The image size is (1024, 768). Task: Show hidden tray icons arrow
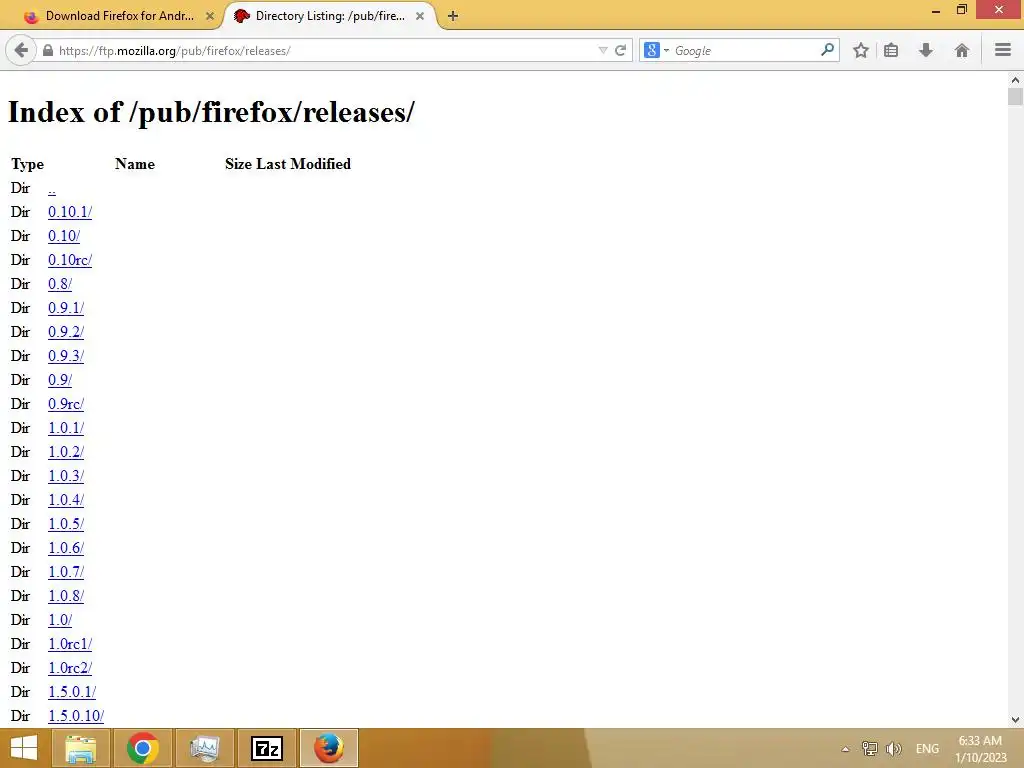point(845,749)
